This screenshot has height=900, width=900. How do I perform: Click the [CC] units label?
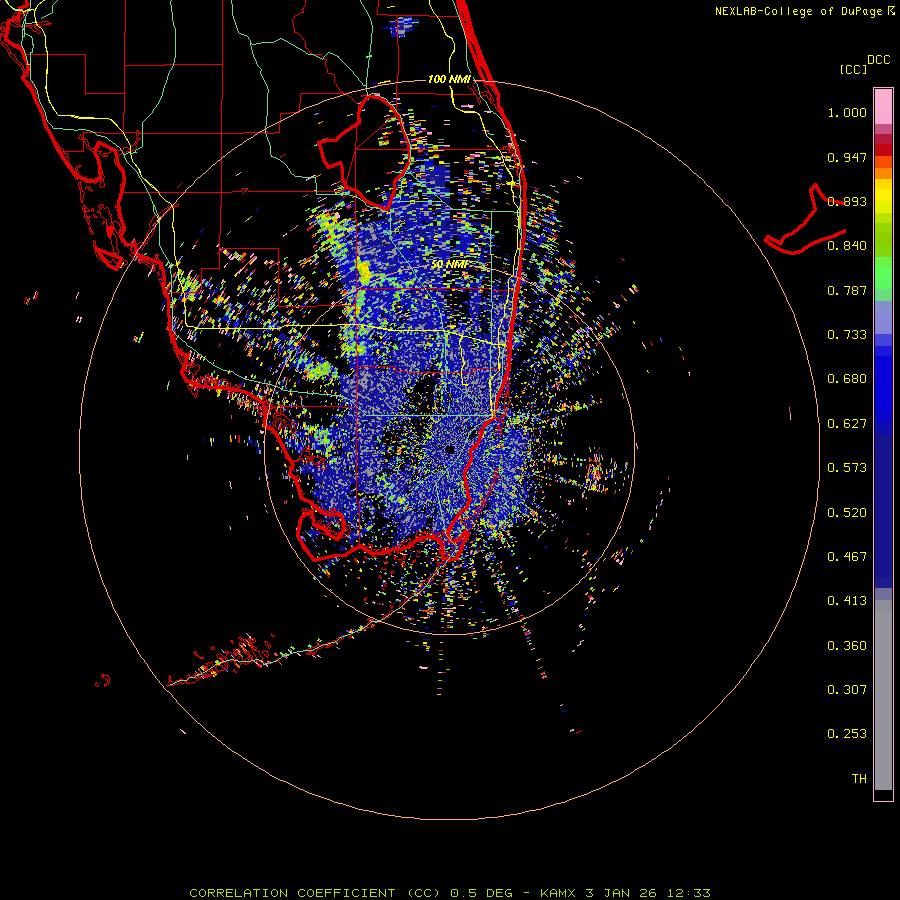tap(854, 69)
